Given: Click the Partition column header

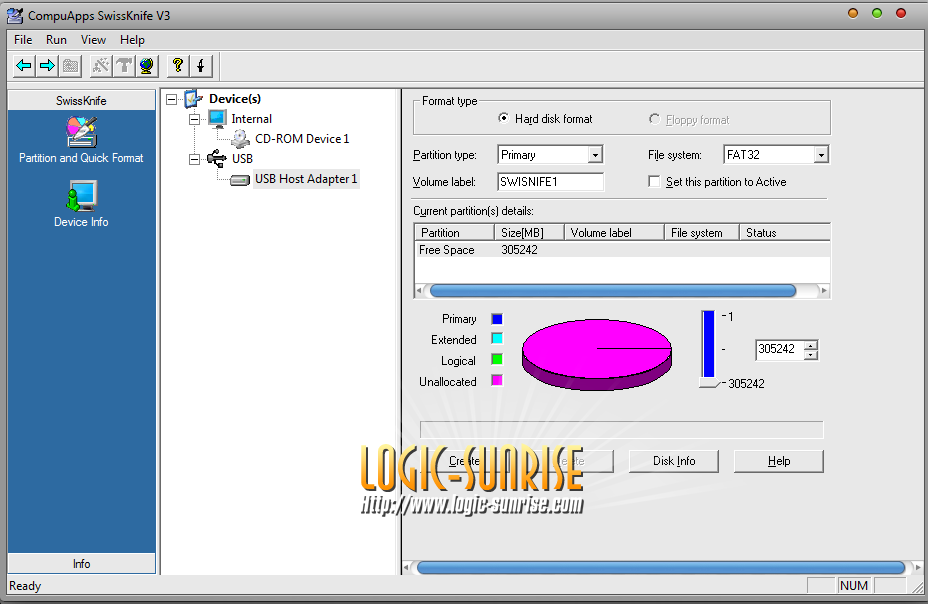Looking at the screenshot, I should 455,232.
